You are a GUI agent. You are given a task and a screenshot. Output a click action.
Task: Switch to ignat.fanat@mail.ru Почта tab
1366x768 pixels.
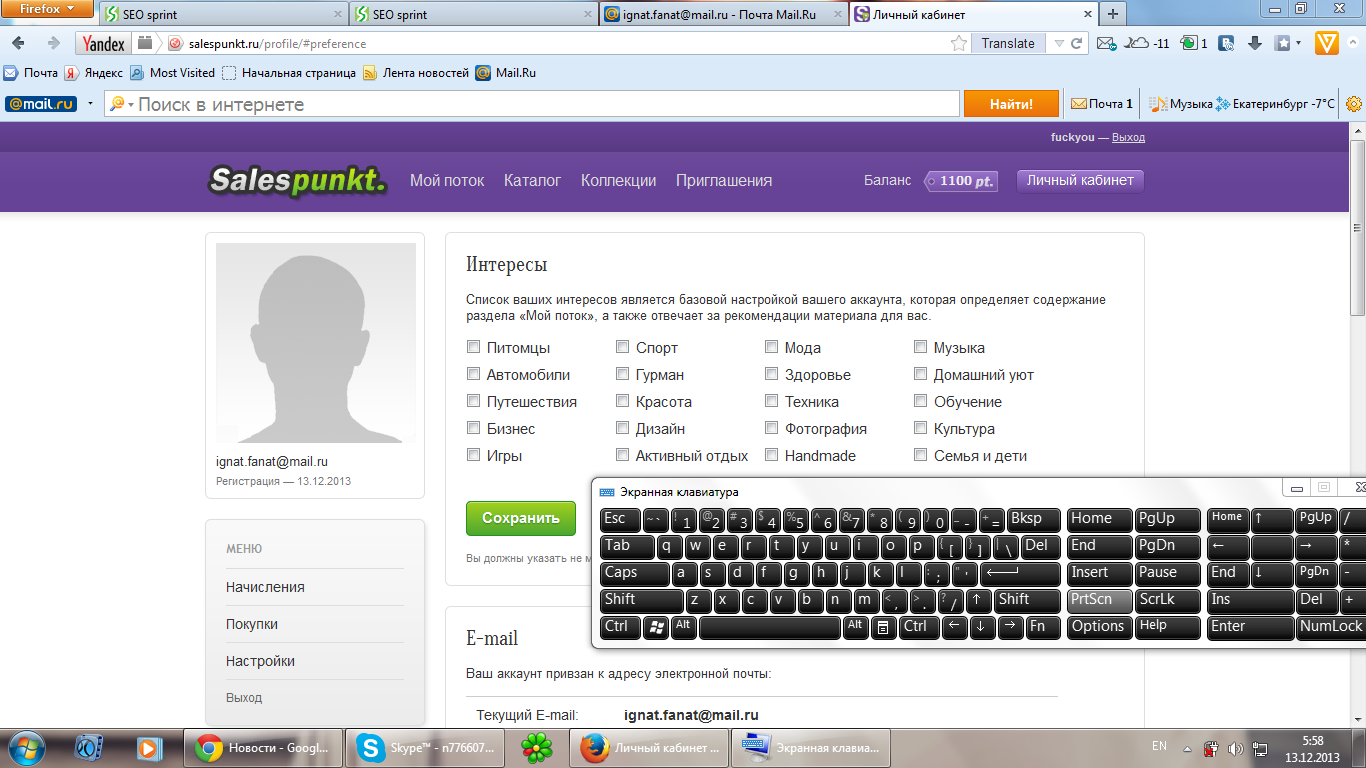pyautogui.click(x=724, y=15)
